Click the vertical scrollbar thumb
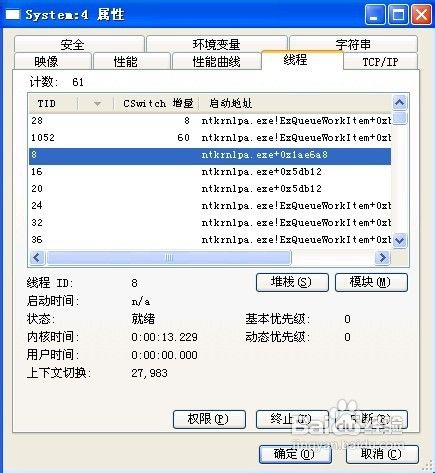 click(400, 118)
